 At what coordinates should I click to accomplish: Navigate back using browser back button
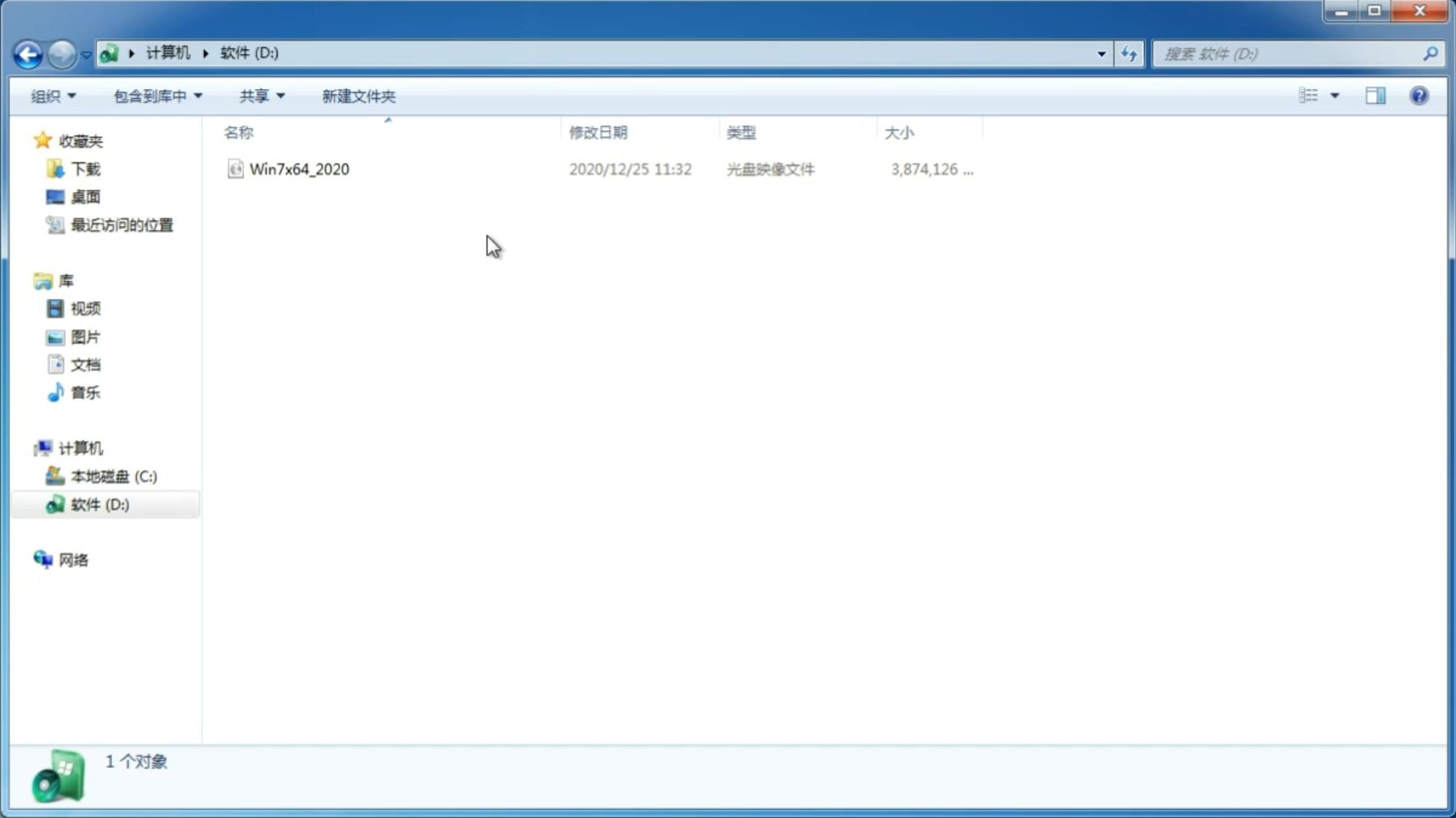tap(28, 53)
